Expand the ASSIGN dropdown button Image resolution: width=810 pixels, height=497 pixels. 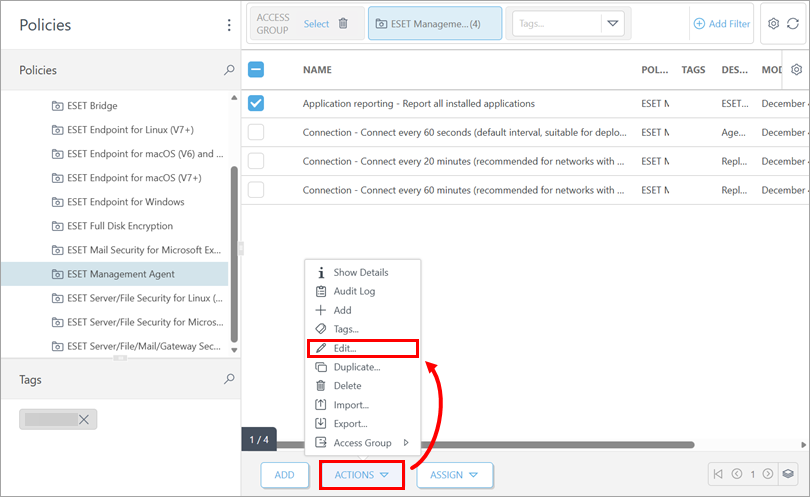tap(454, 475)
